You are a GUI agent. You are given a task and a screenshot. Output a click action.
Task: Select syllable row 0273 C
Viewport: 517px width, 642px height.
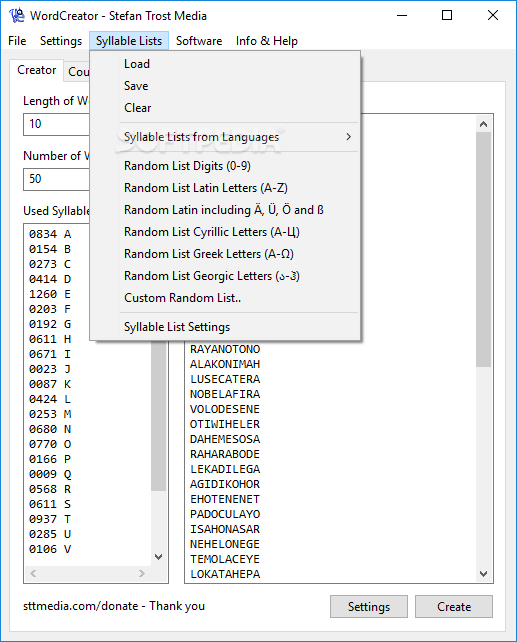coord(50,264)
